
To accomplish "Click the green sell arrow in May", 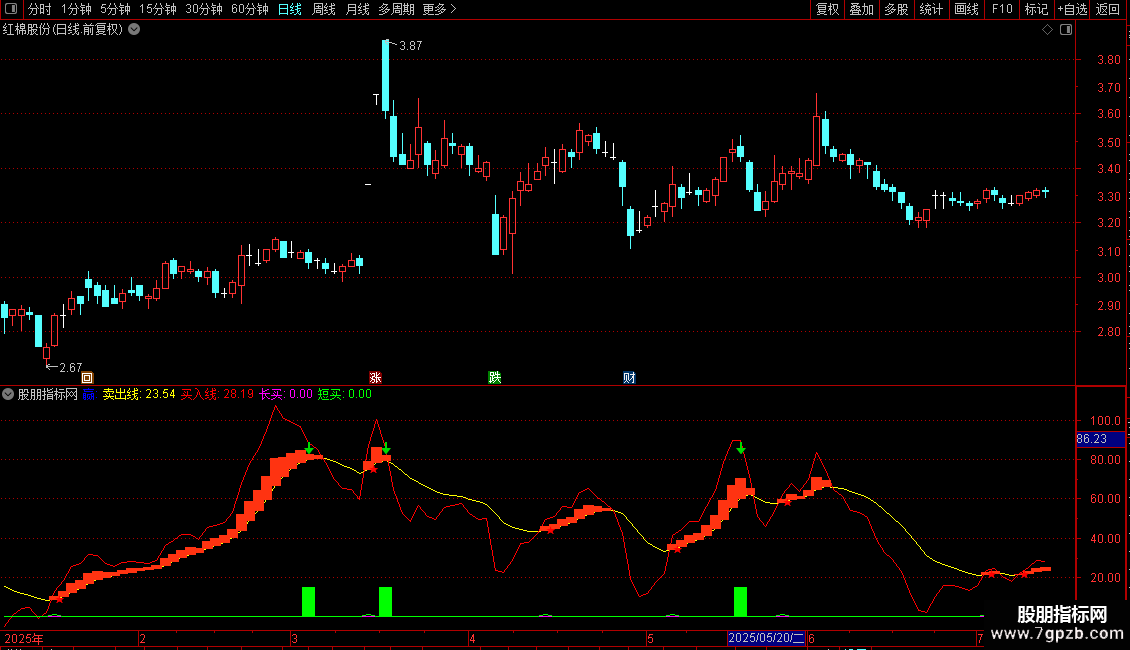I will [x=740, y=448].
